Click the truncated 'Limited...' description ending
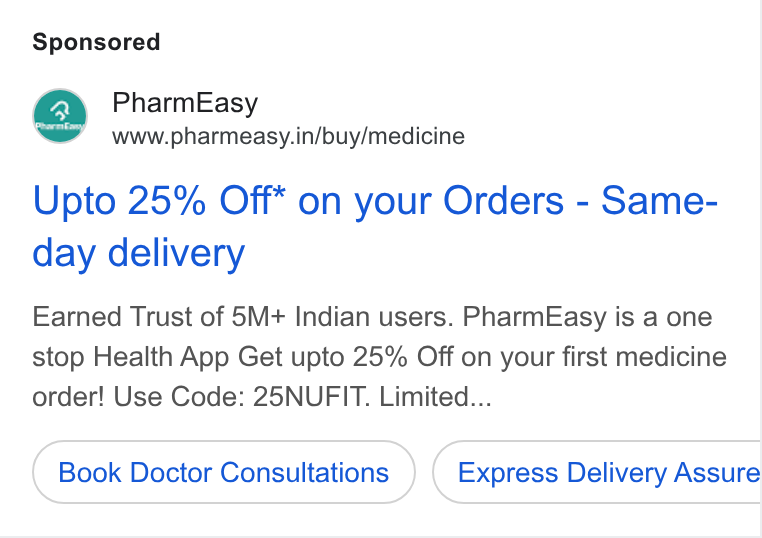 coord(435,397)
